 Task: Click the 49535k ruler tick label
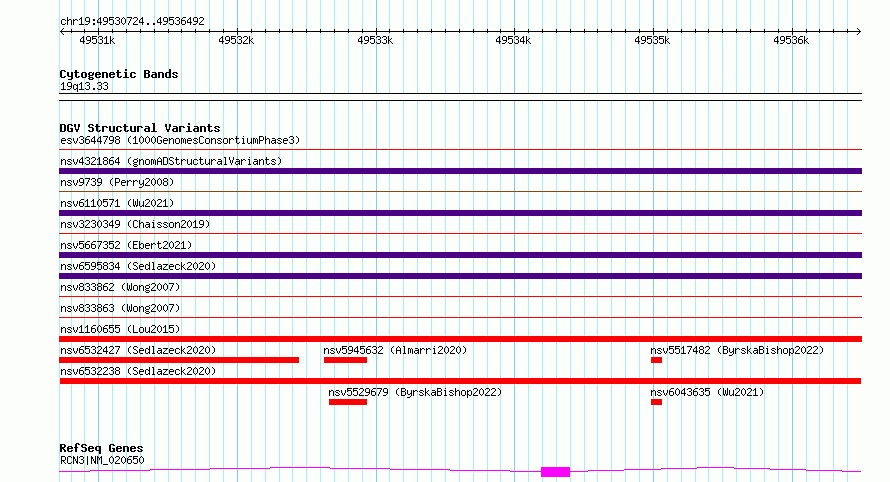[x=652, y=41]
